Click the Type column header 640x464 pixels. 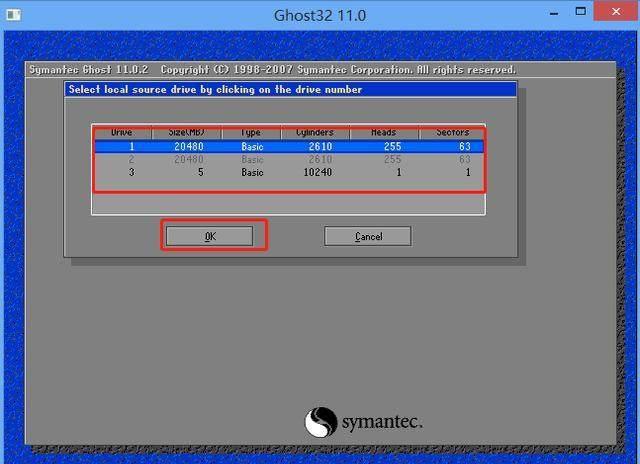pos(251,132)
